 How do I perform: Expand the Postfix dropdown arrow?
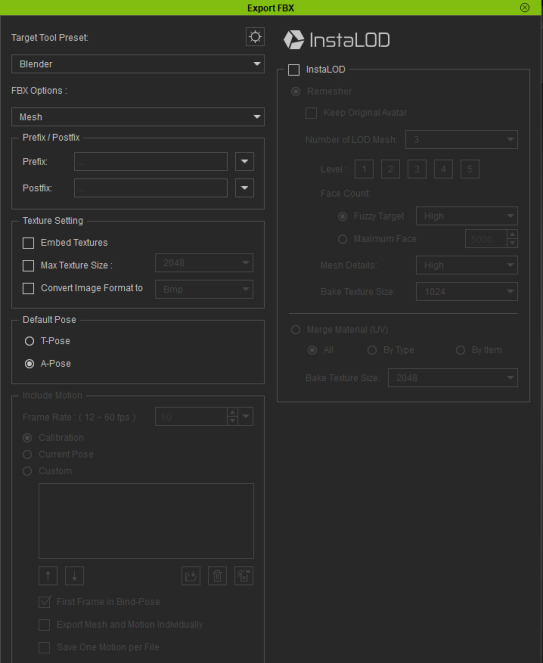(x=244, y=188)
